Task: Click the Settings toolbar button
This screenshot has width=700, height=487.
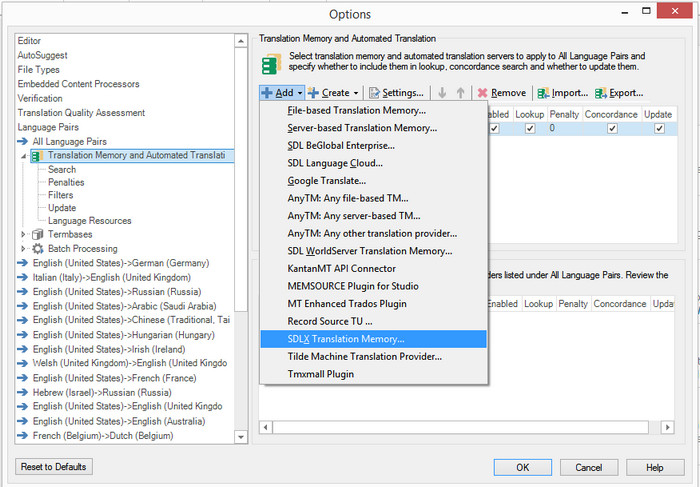Action: pos(396,93)
